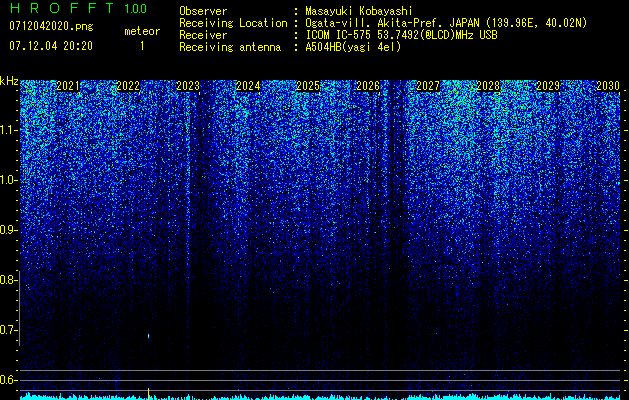Click observer name Masayuki Kobayashi

359,11
